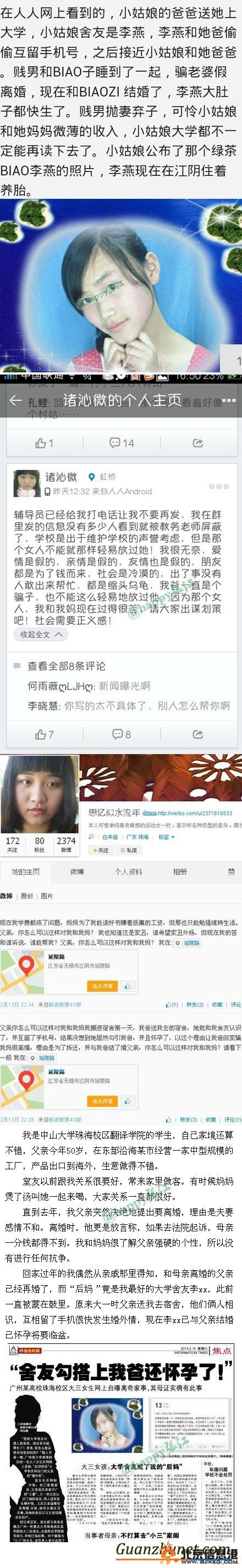Tap the back arrow beside 诸沁微的个人主页
This screenshot has height=1568, width=242.
coord(15,400)
